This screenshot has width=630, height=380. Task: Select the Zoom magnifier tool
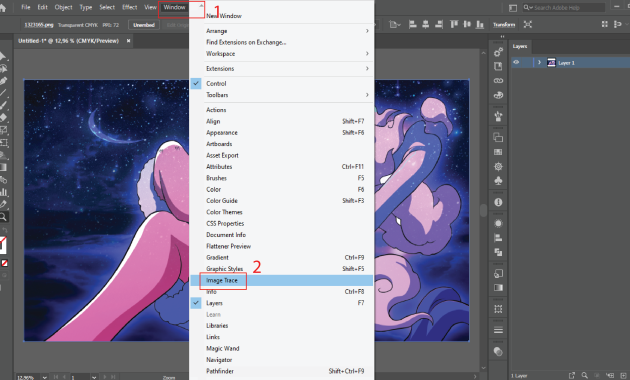point(3,217)
